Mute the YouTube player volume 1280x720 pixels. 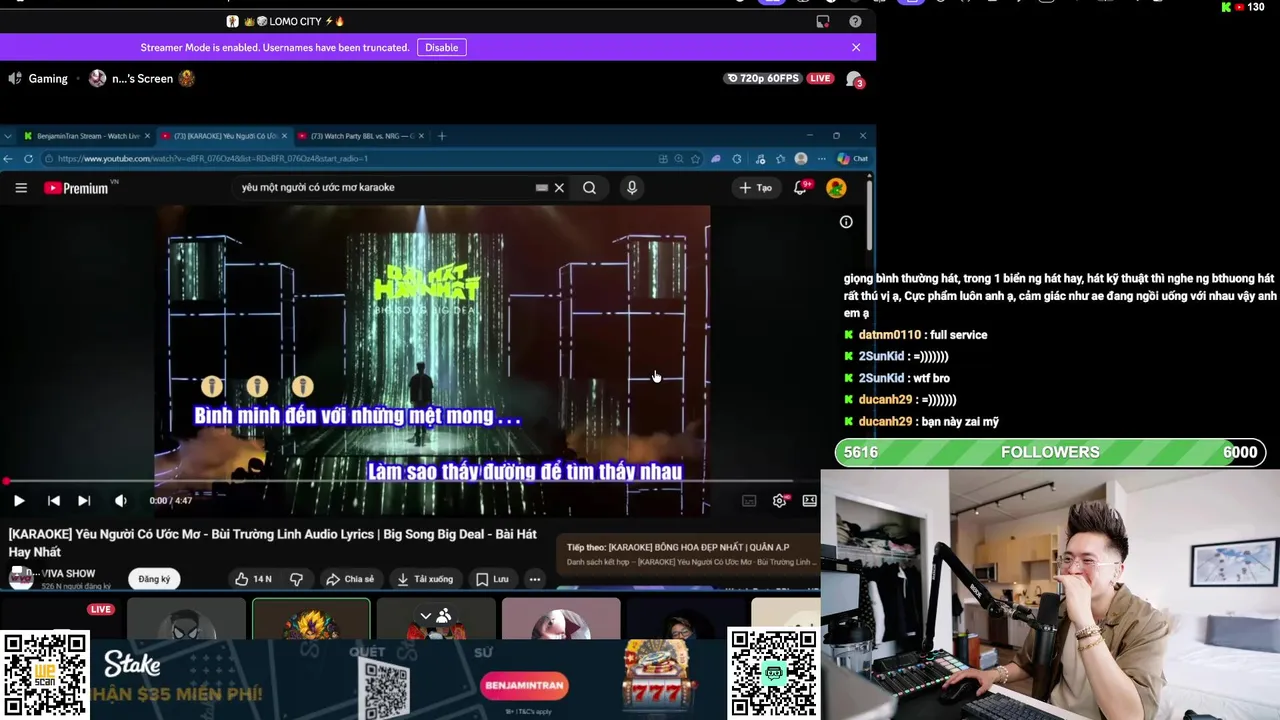(120, 501)
